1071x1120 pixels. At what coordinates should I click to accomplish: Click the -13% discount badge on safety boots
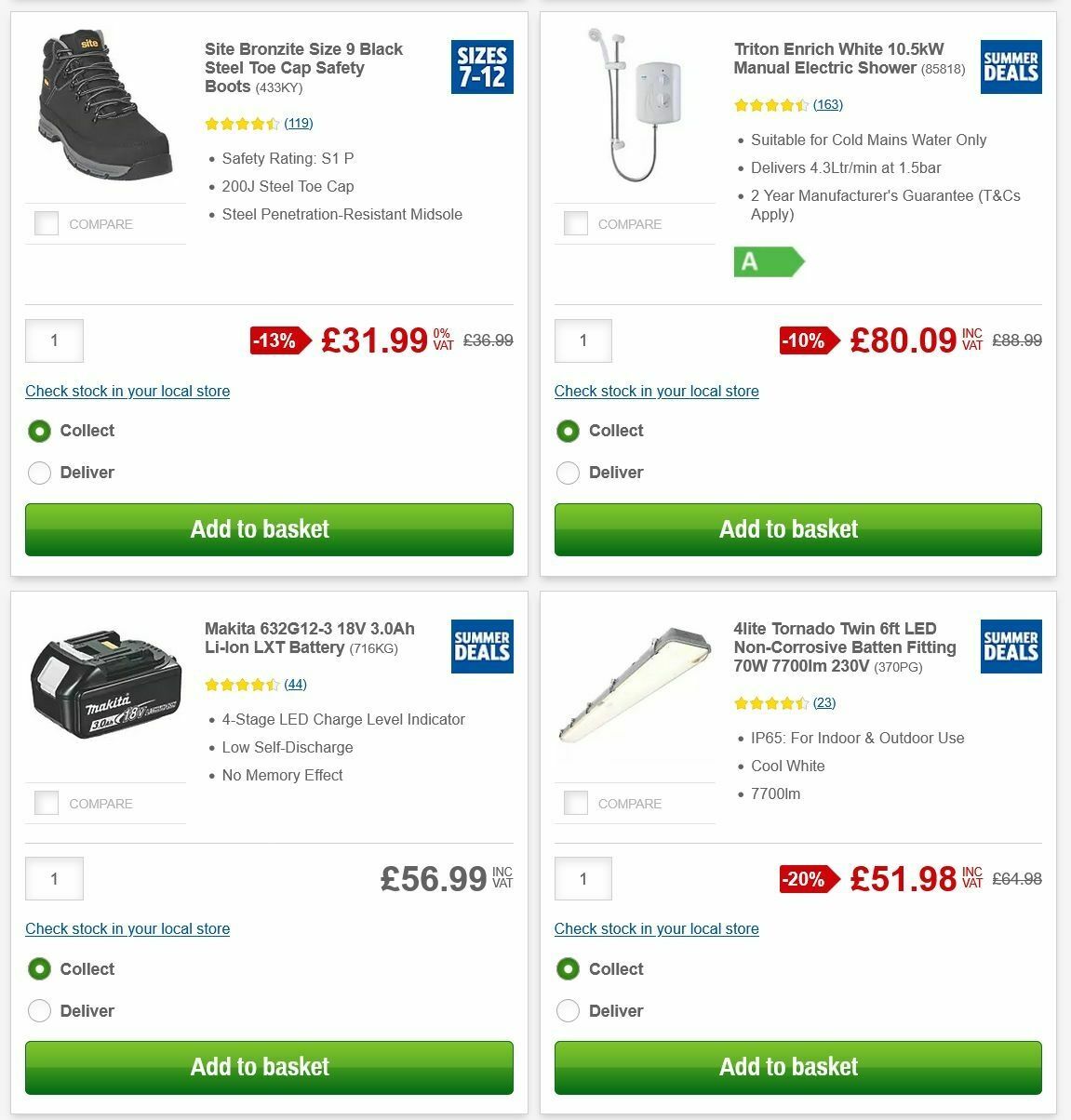point(276,340)
